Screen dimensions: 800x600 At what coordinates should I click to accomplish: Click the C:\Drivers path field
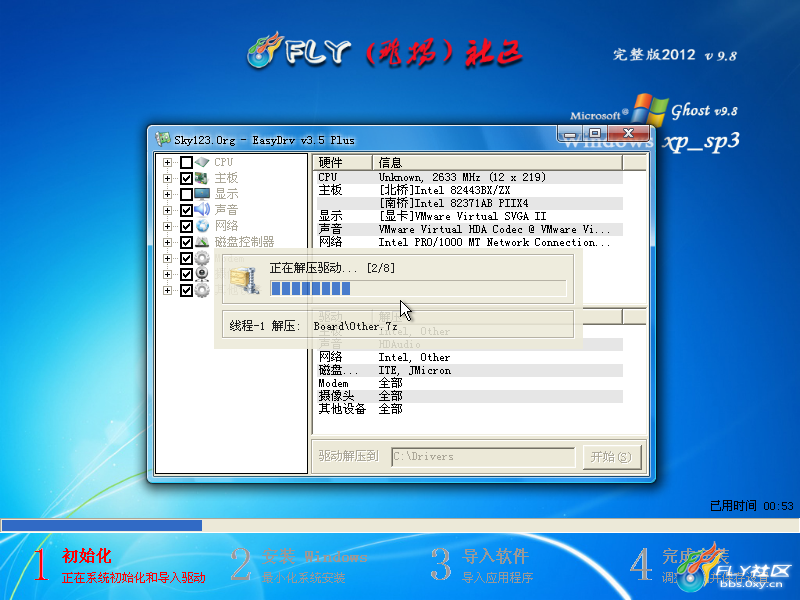coord(483,457)
